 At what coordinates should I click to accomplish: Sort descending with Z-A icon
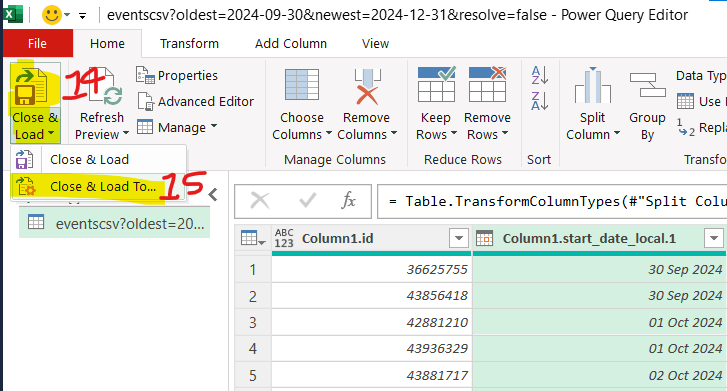(540, 101)
